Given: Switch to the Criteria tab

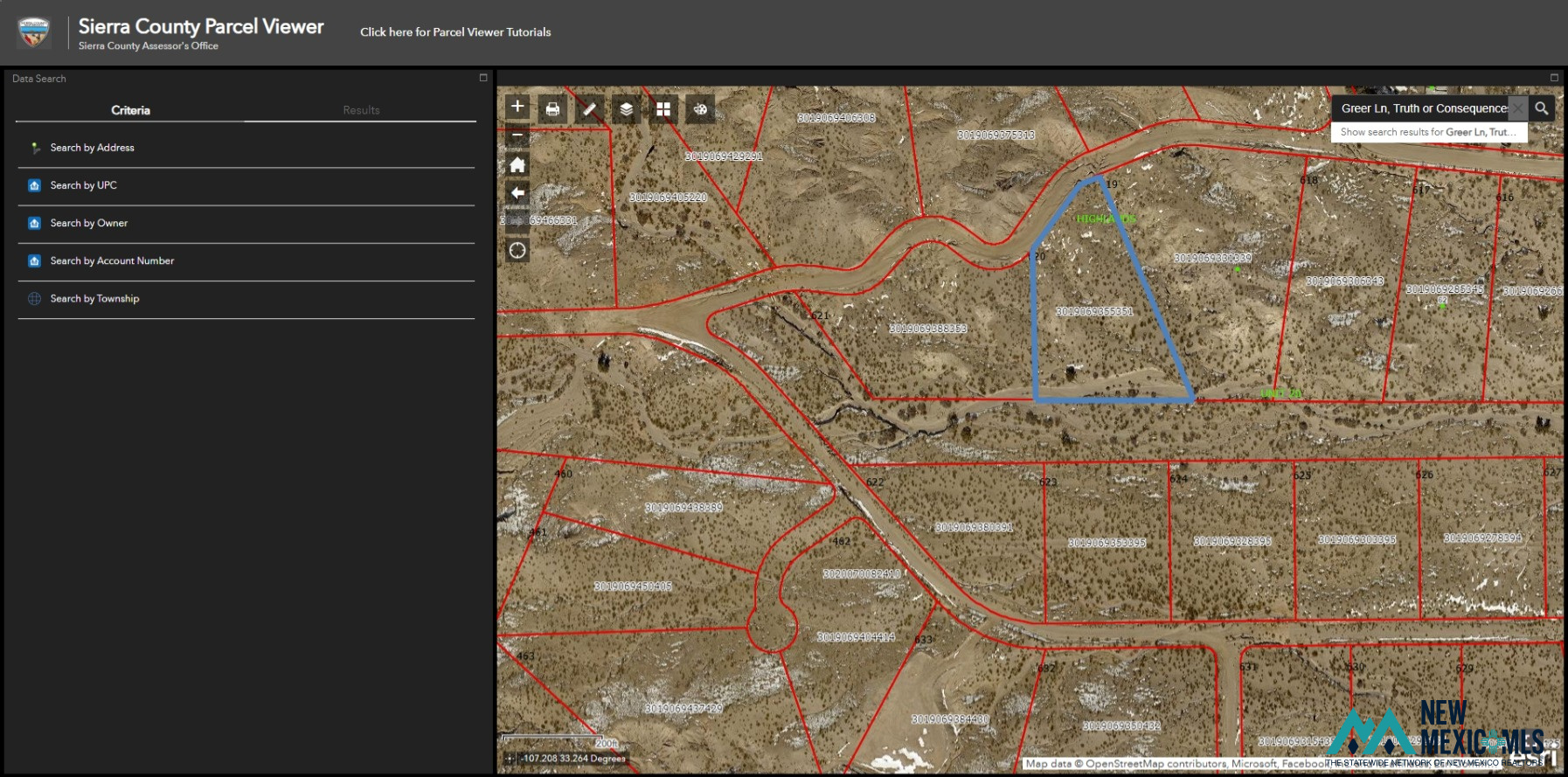Looking at the screenshot, I should point(130,110).
